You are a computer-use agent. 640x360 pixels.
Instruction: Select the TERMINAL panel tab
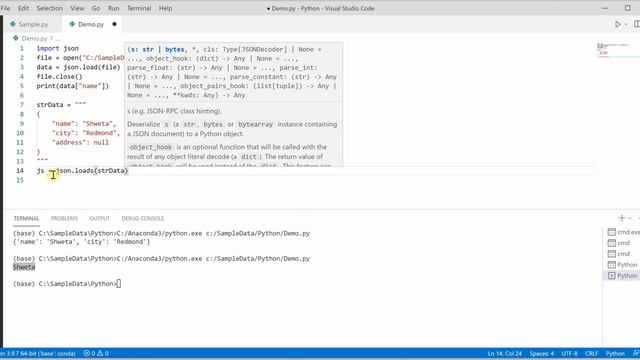27,218
